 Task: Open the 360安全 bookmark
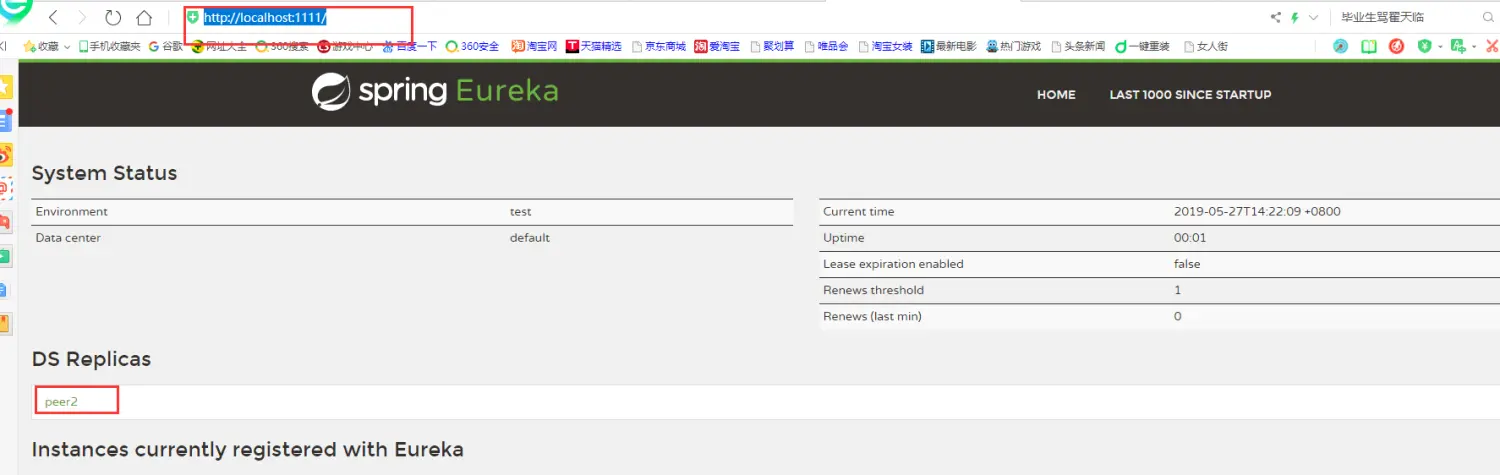472,46
